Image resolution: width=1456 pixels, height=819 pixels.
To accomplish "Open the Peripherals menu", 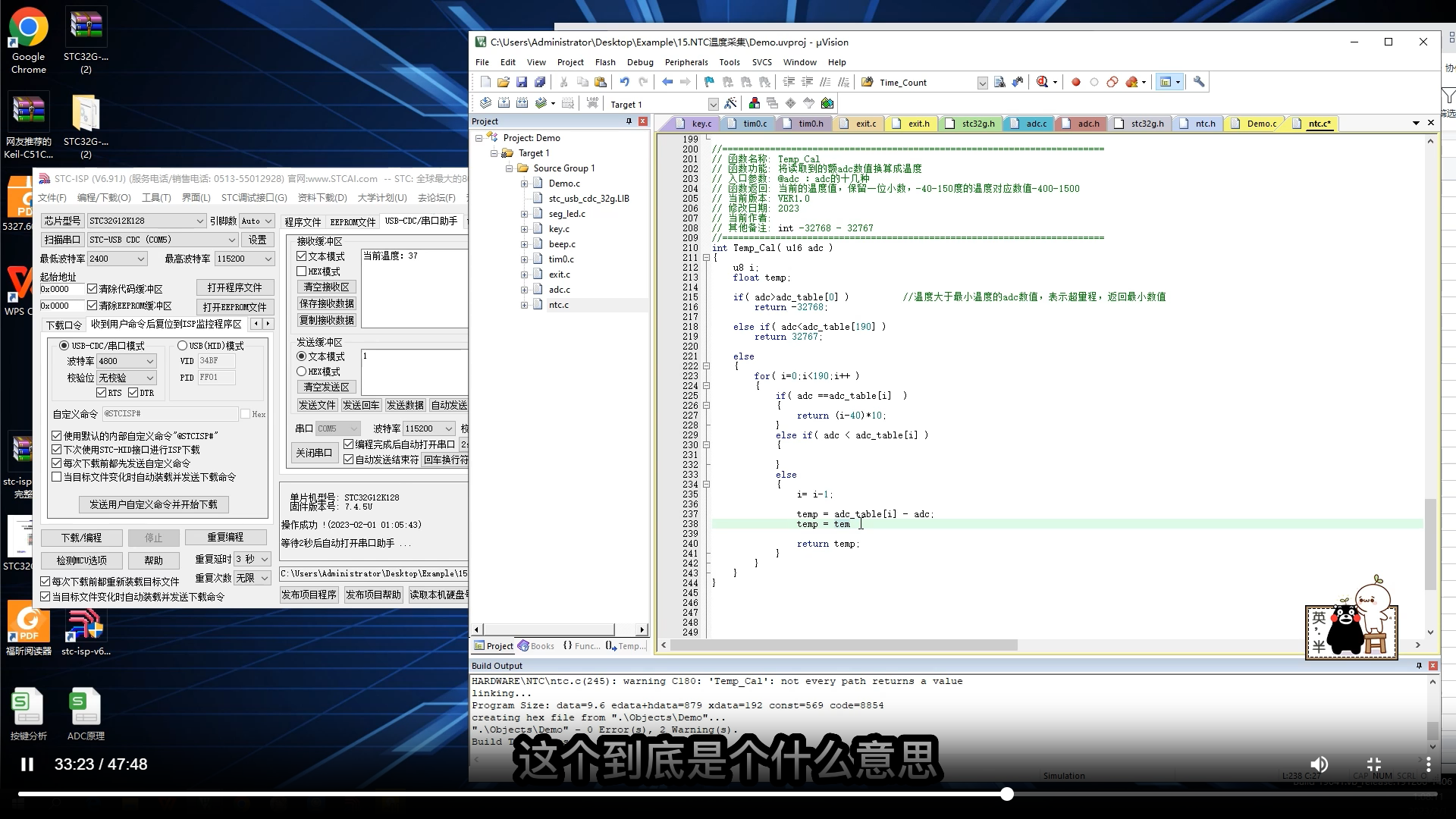I will click(x=686, y=62).
